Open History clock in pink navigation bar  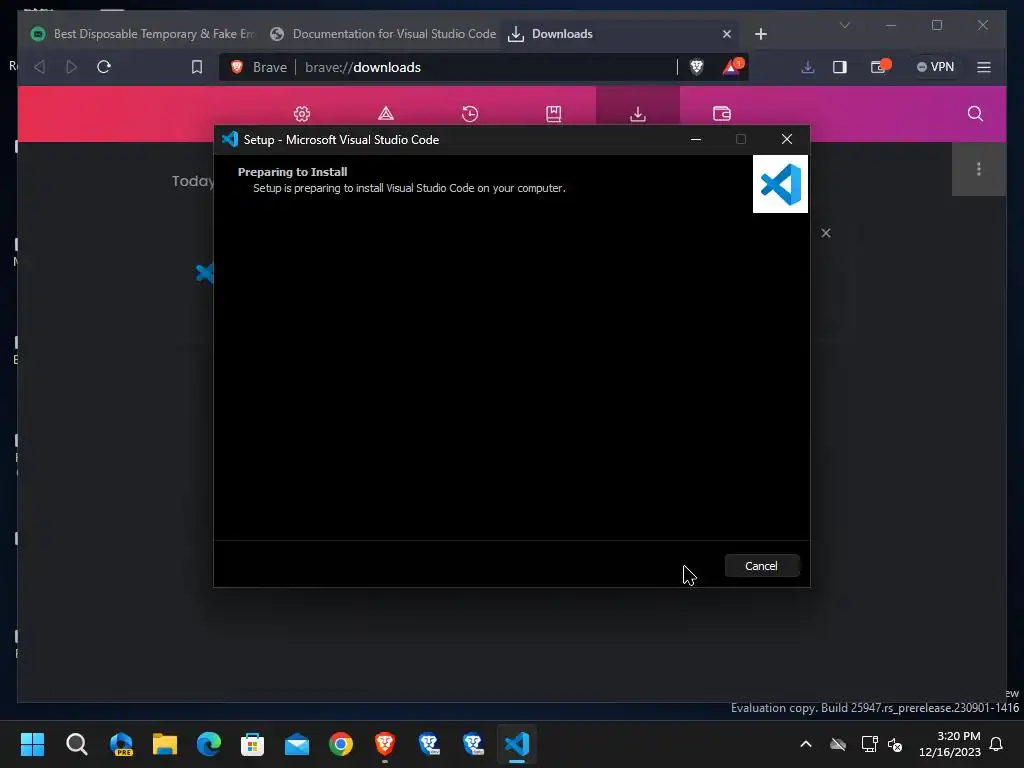coord(470,114)
